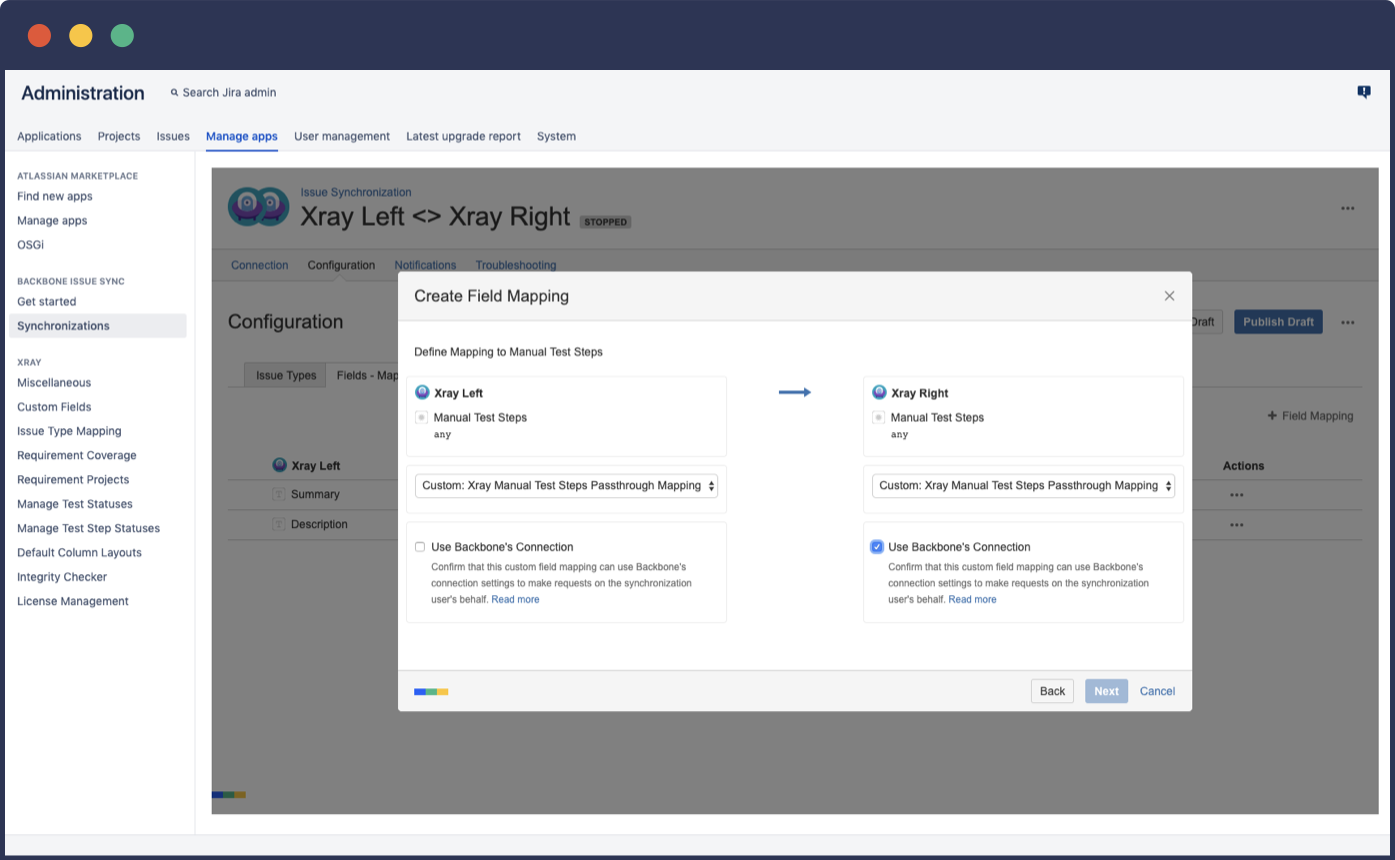Click the Summary field row text
1395x860 pixels.
(x=315, y=494)
